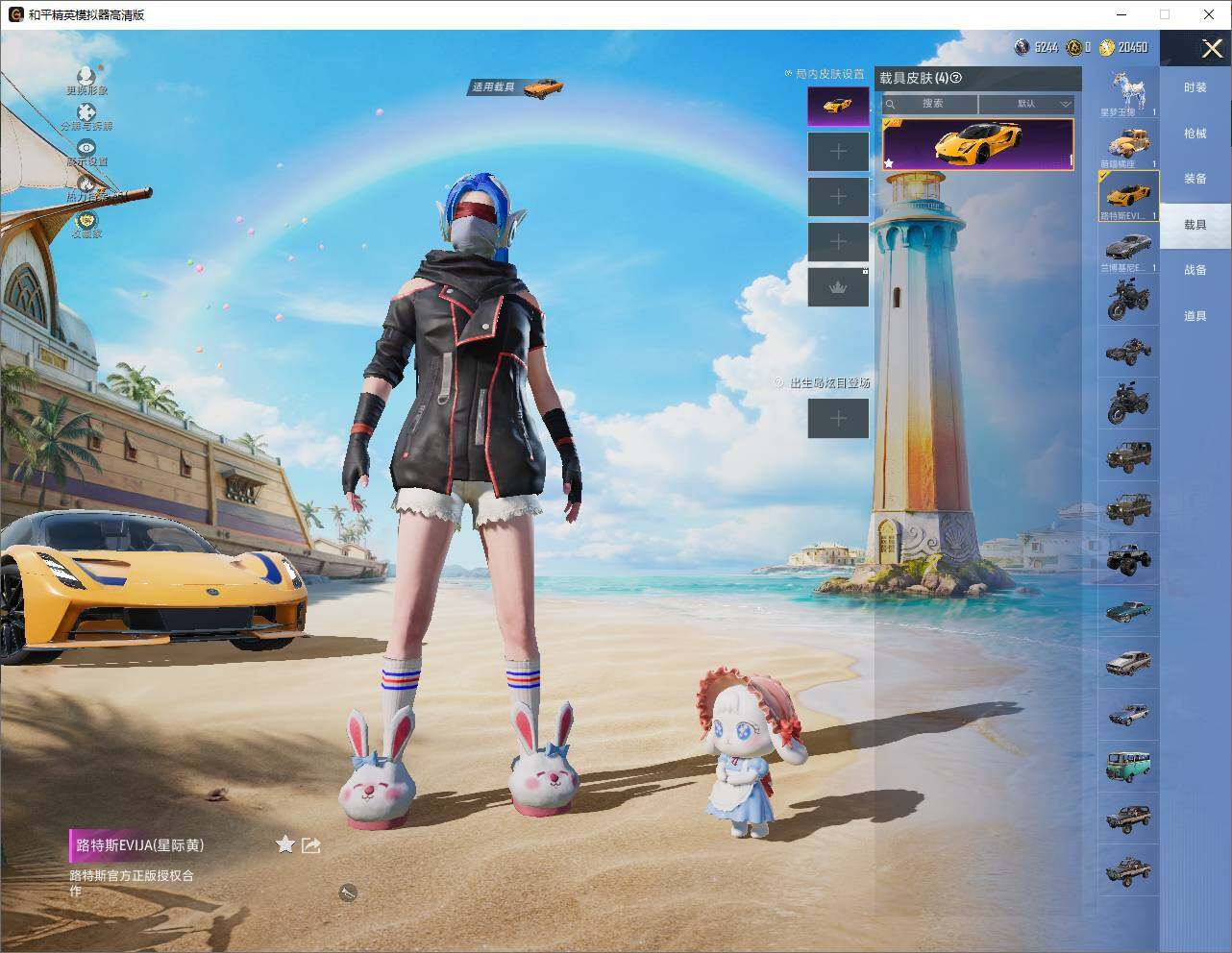1232x953 pixels.
Task: Minimize the 和平精英模拟器高清版 window
Action: 1121,14
